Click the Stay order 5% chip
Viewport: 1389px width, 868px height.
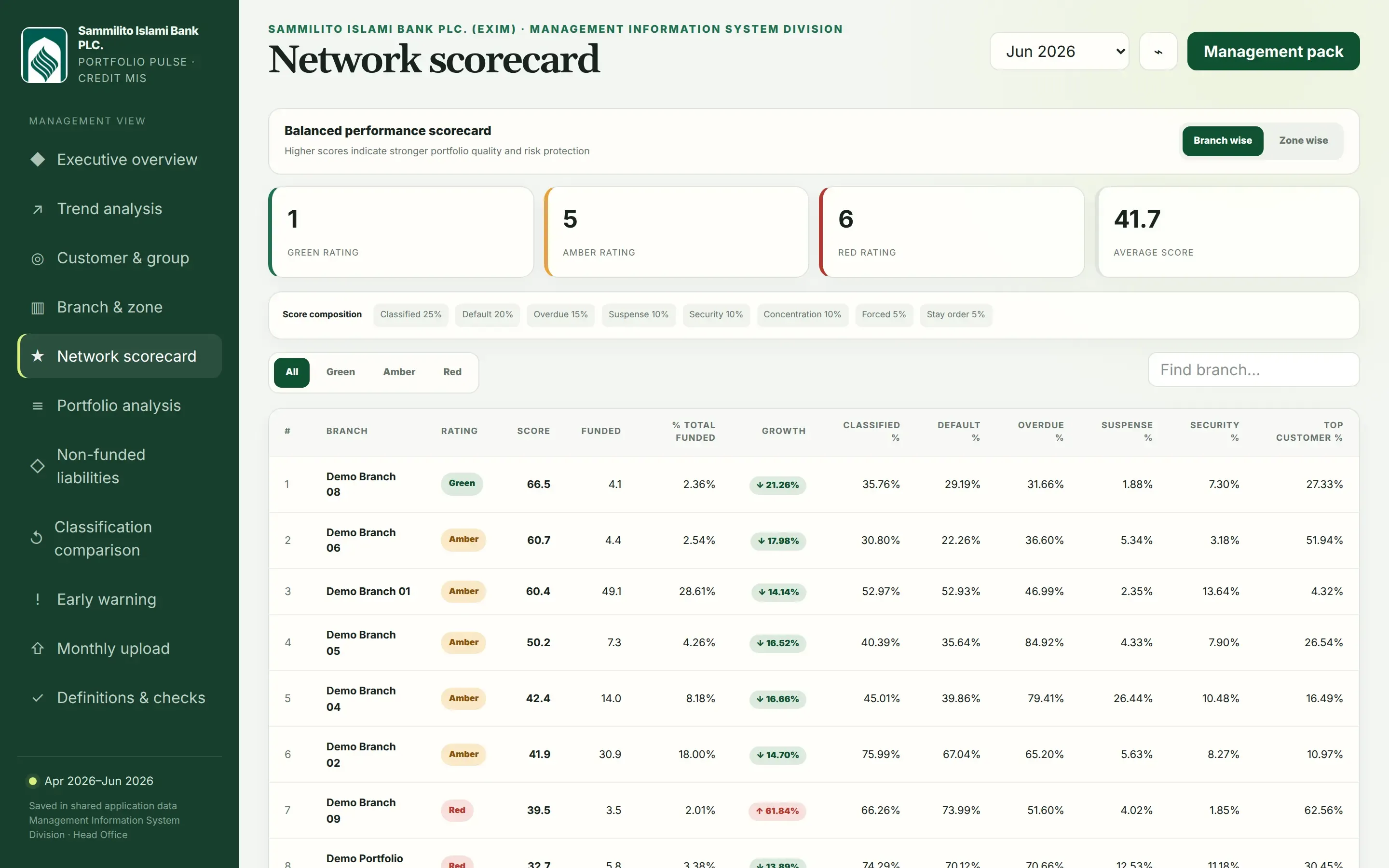pyautogui.click(x=955, y=314)
